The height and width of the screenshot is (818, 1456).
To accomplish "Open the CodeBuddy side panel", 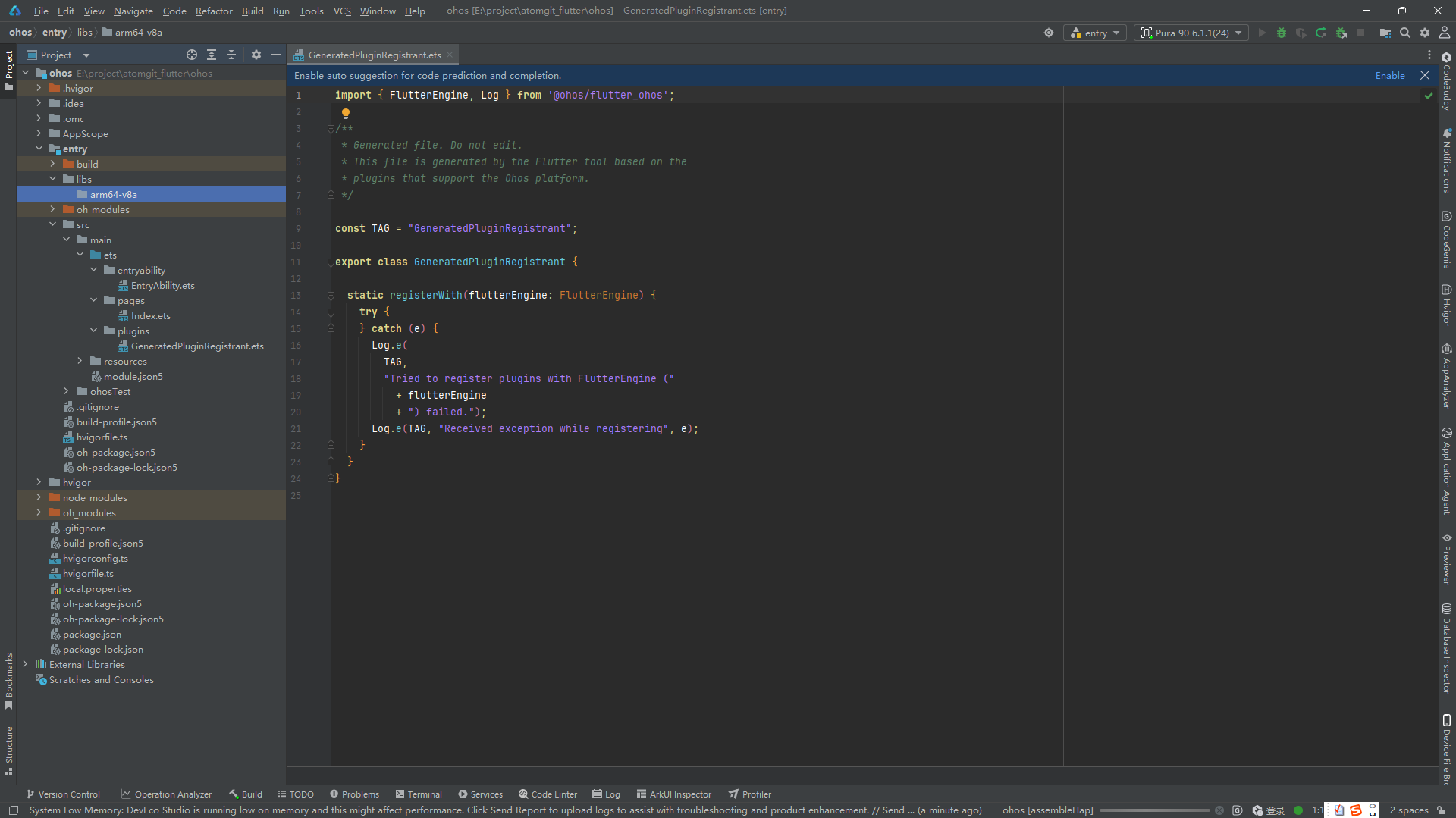I will pyautogui.click(x=1447, y=81).
